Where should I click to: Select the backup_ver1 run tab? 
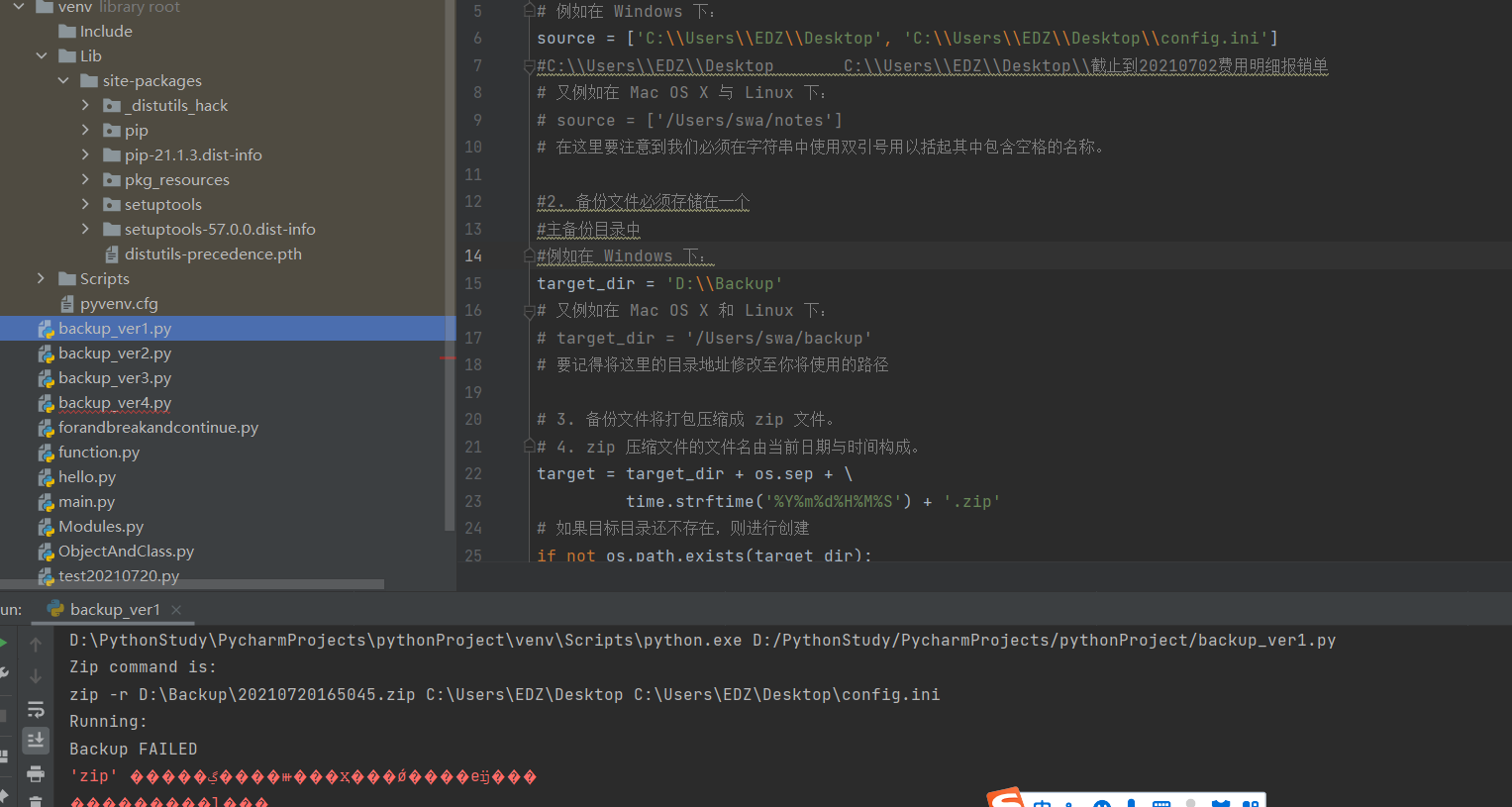pos(115,610)
